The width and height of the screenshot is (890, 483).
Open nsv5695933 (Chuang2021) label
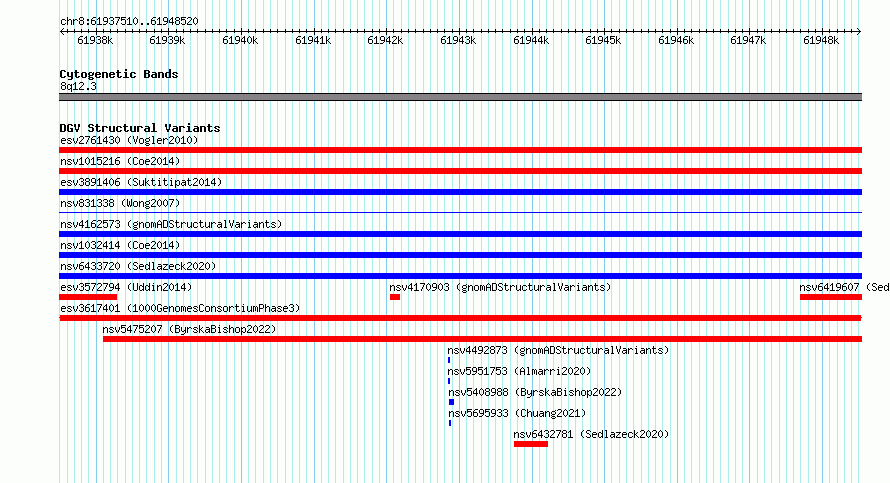click(x=517, y=413)
